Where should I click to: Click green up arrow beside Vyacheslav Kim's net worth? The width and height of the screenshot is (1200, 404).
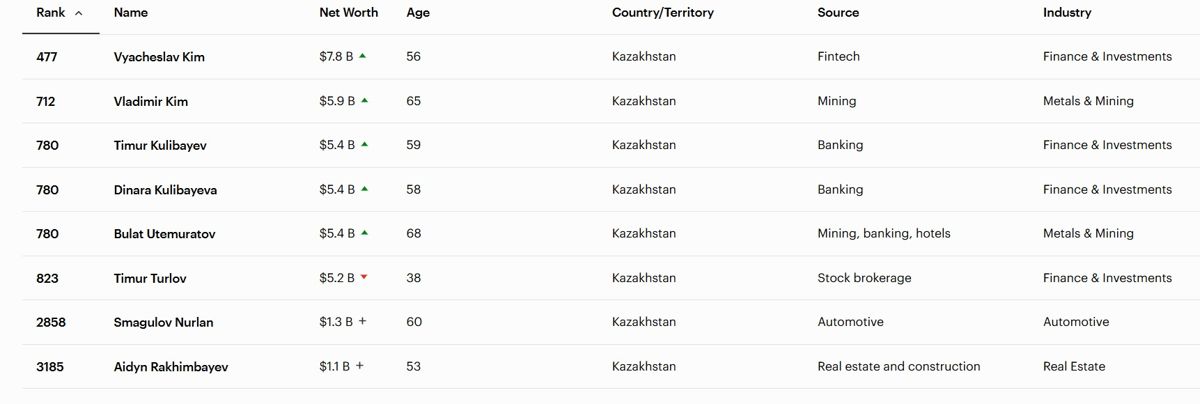362,56
